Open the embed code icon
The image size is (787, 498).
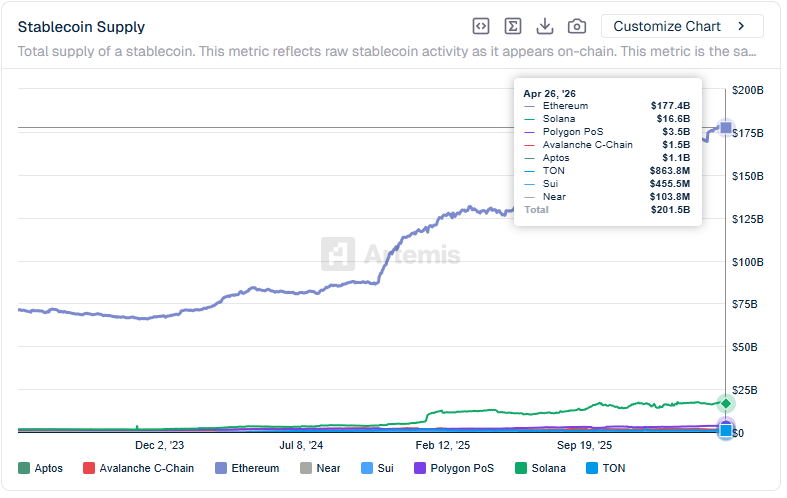[481, 26]
